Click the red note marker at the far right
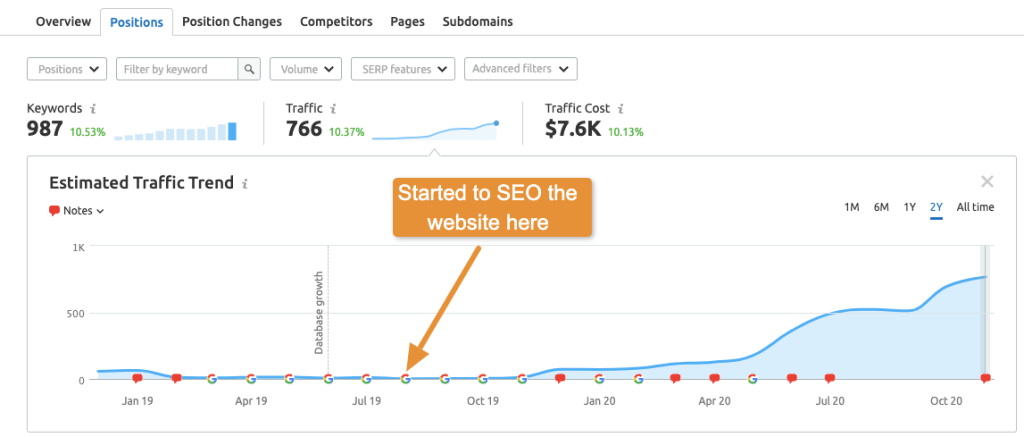 click(x=986, y=378)
